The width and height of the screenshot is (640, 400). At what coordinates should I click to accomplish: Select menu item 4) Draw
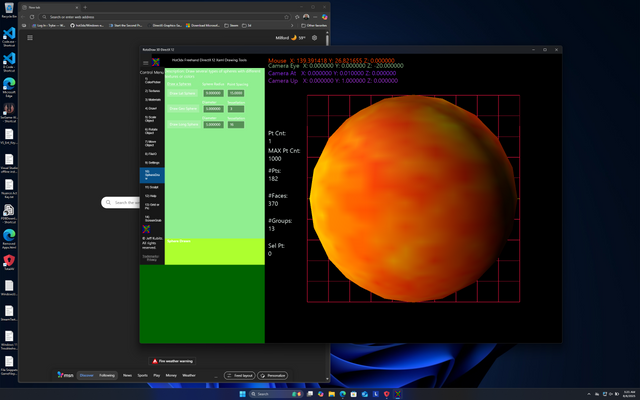tap(152, 109)
